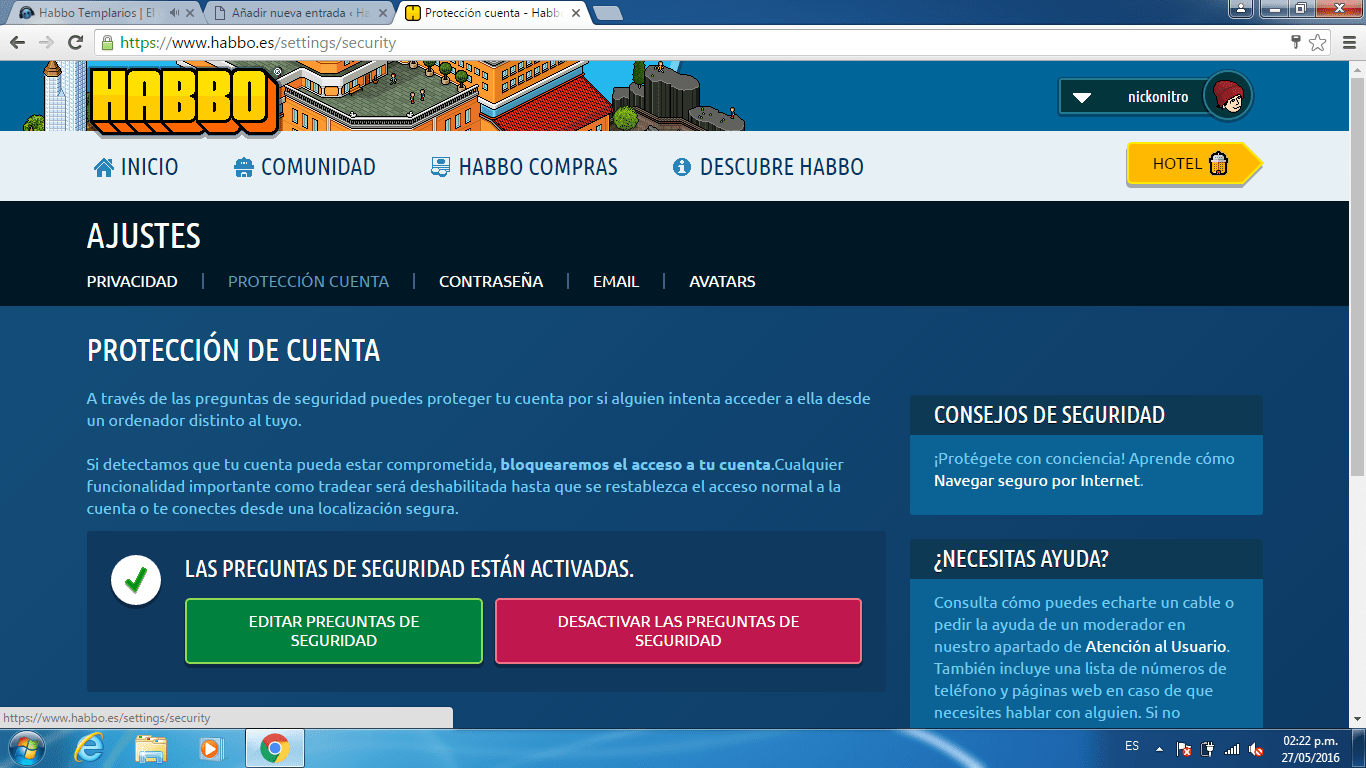The image size is (1366, 768).
Task: Open the Windows Start menu
Action: point(26,748)
